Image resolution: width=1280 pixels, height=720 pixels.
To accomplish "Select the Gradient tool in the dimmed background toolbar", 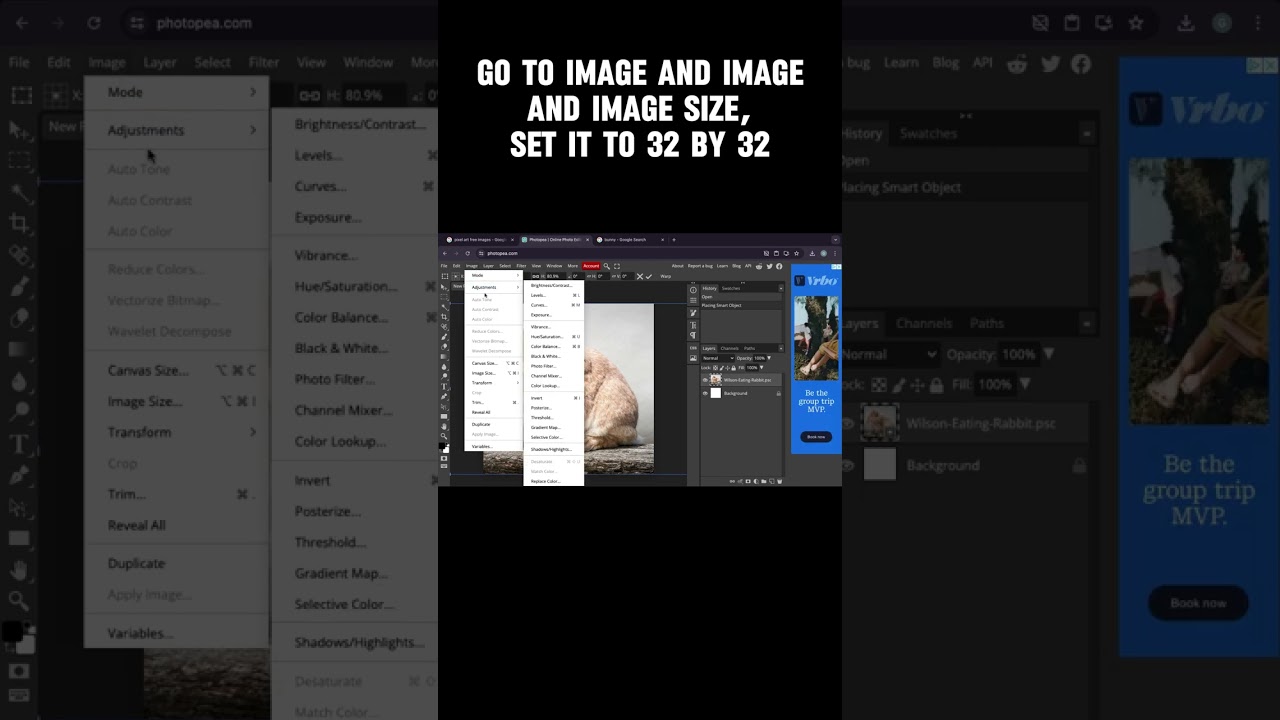I will tap(19, 349).
